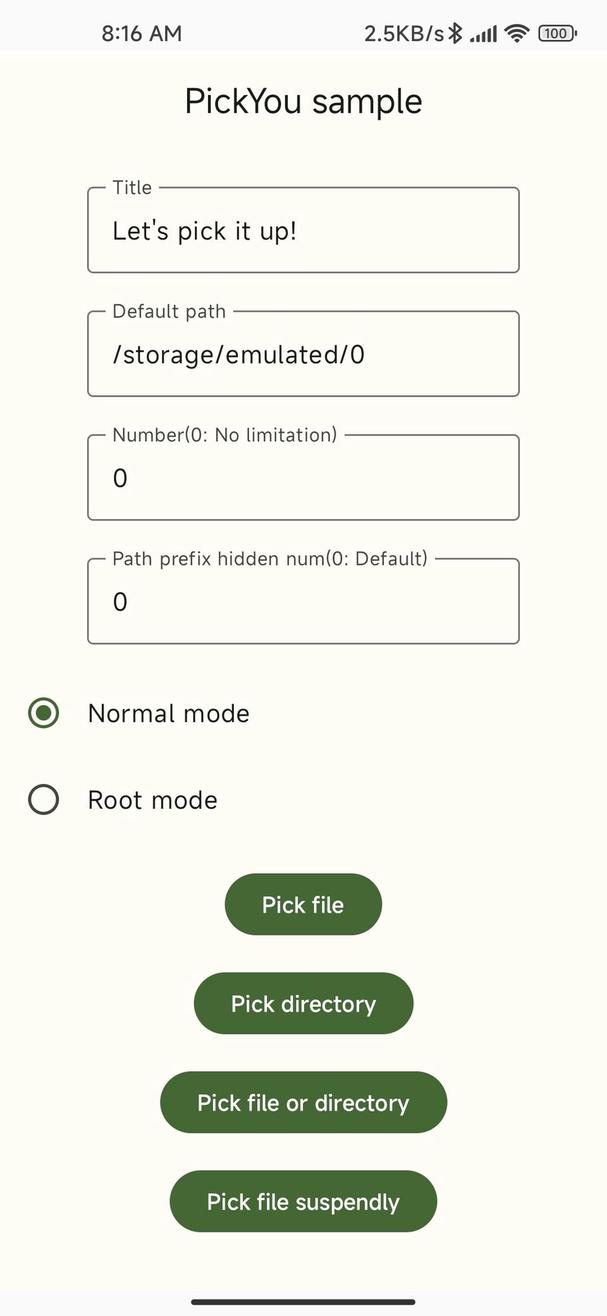Tap the Root mode label
The height and width of the screenshot is (1316, 607).
tap(153, 800)
